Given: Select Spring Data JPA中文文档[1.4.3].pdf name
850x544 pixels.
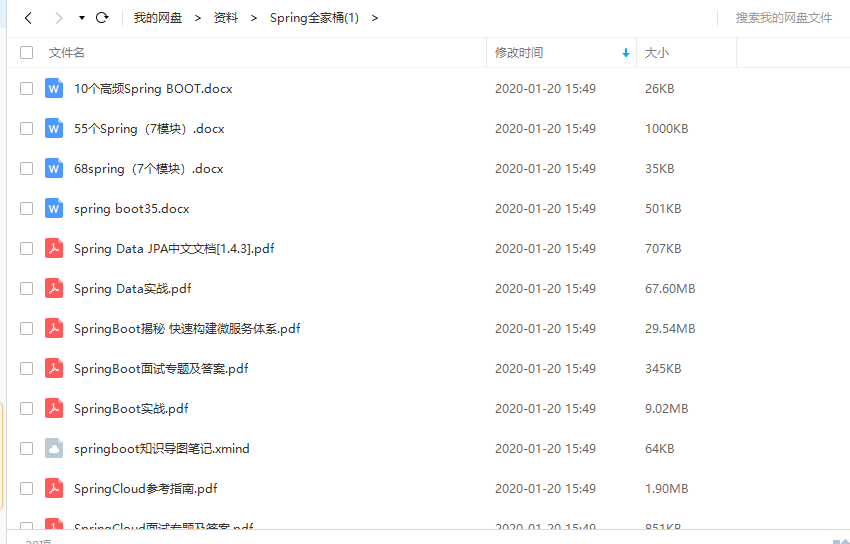Looking at the screenshot, I should pyautogui.click(x=174, y=249).
